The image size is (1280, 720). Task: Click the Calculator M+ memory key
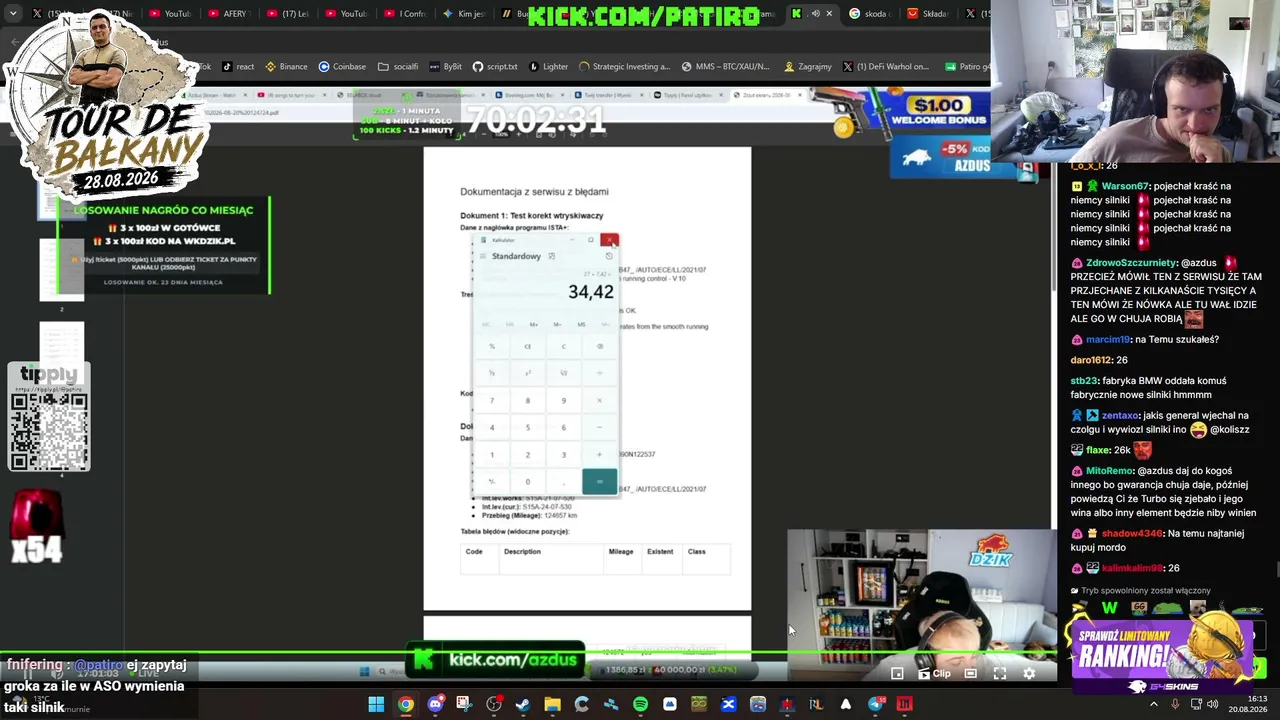534,324
